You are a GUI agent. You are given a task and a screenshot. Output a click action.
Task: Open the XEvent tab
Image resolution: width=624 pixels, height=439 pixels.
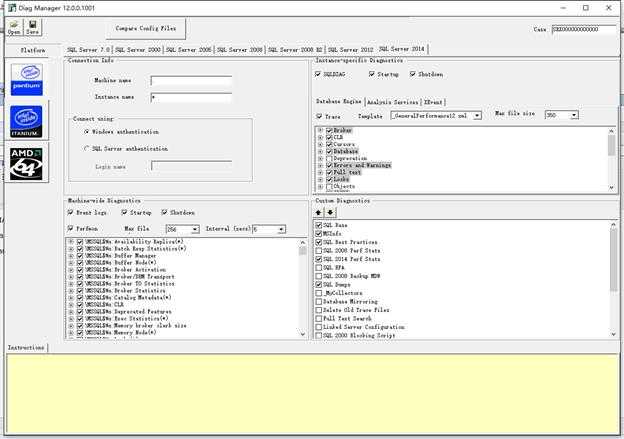433,102
